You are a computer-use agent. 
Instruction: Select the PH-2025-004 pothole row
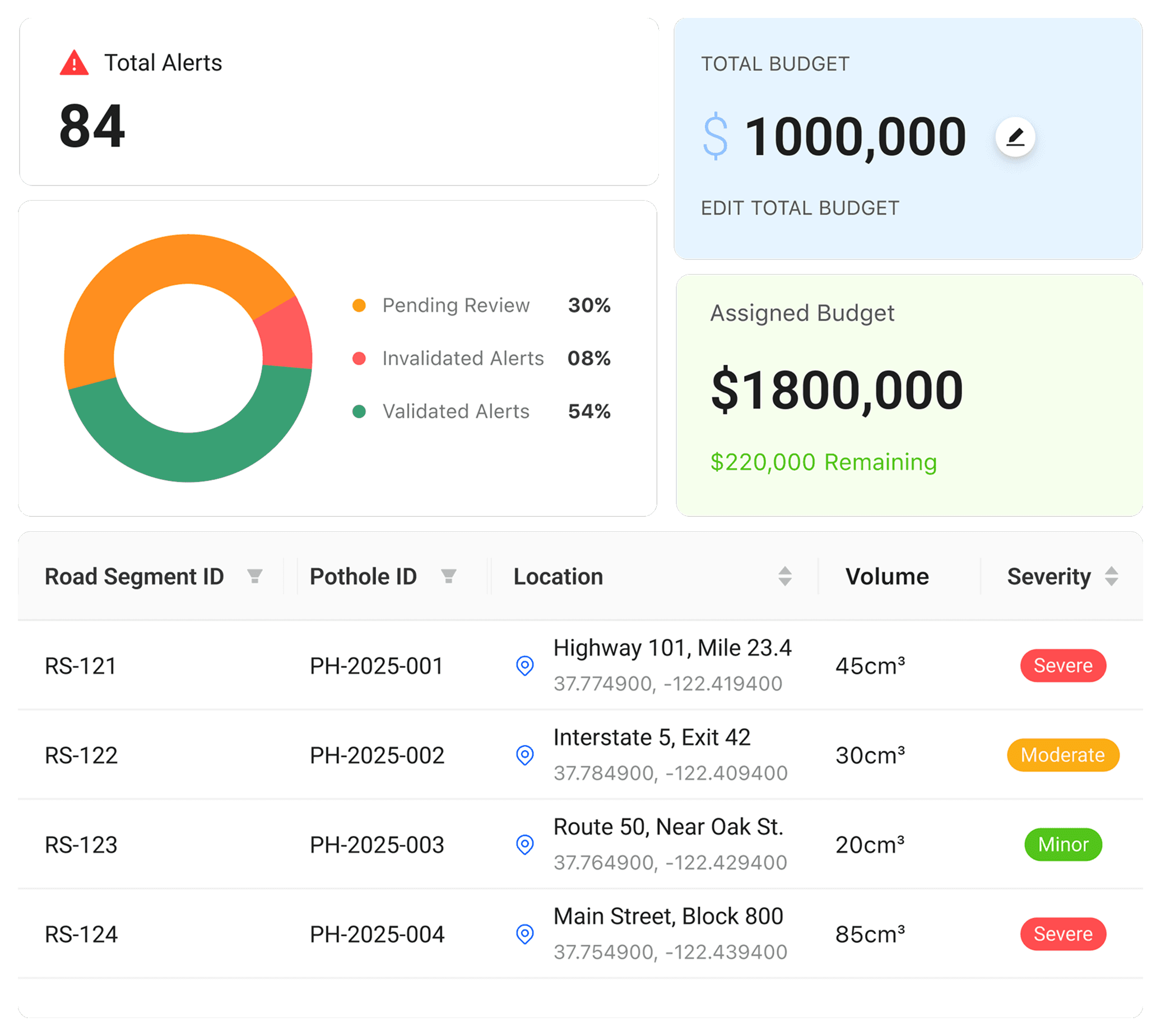tap(376, 934)
